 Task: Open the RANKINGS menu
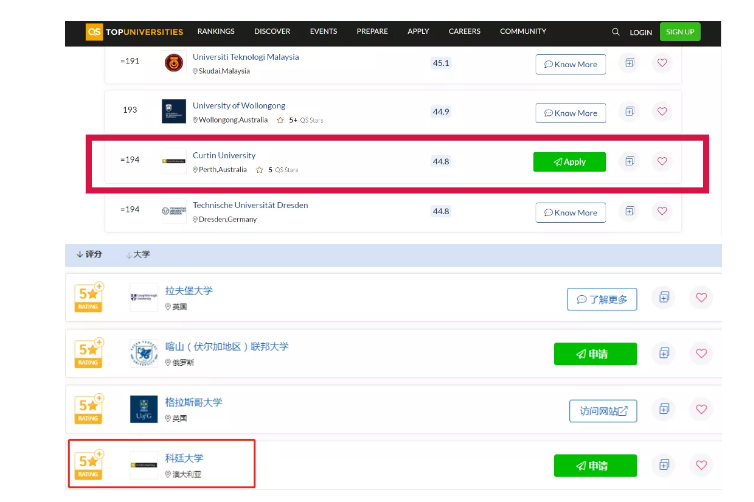pos(216,31)
